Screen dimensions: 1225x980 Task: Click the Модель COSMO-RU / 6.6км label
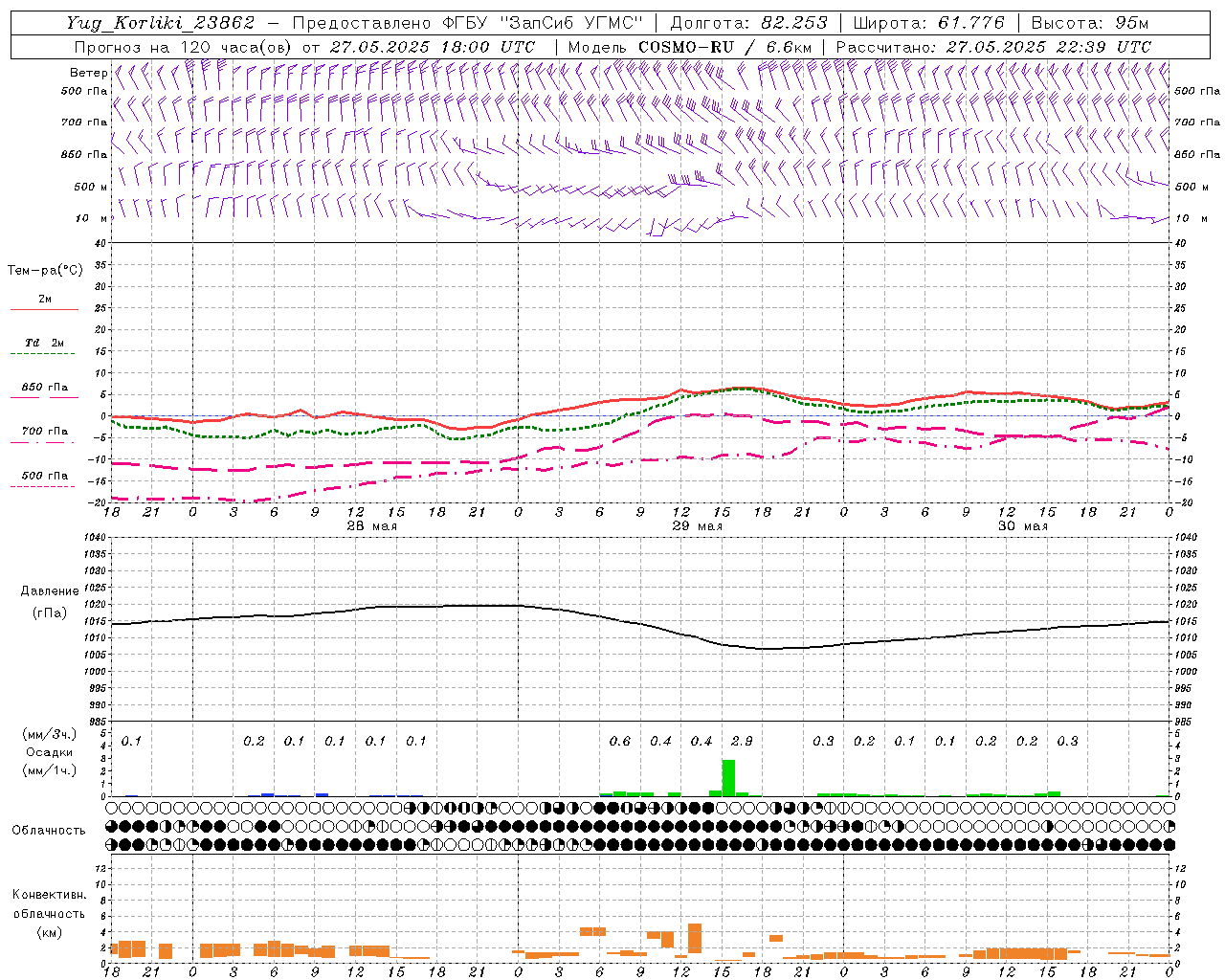[690, 47]
